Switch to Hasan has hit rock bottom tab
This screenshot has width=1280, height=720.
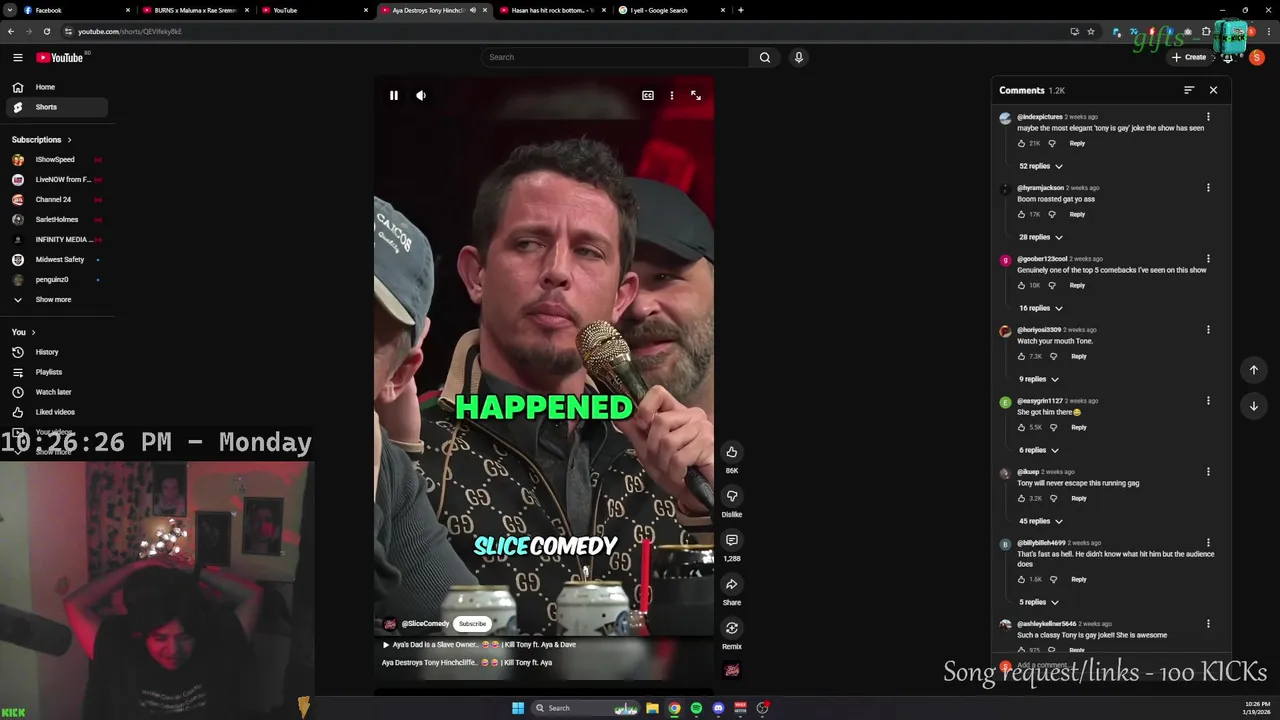click(x=553, y=10)
